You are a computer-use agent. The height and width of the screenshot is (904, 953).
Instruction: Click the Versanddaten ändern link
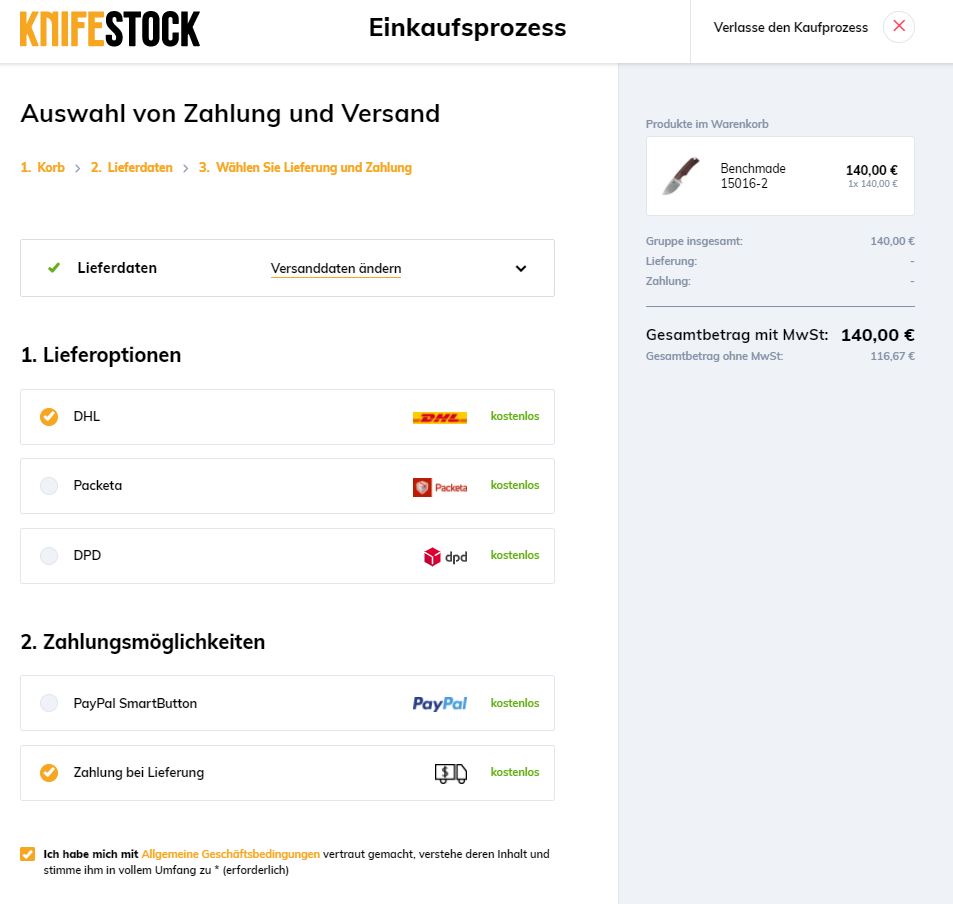[336, 269]
